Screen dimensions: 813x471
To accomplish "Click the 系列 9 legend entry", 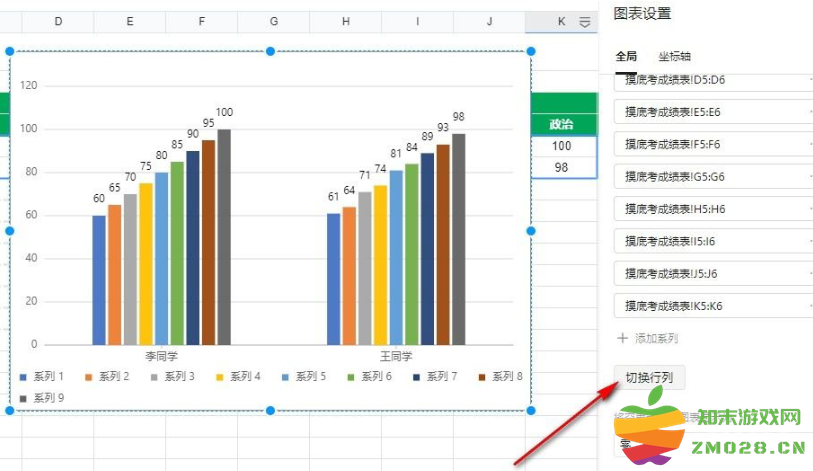I will 43,397.
